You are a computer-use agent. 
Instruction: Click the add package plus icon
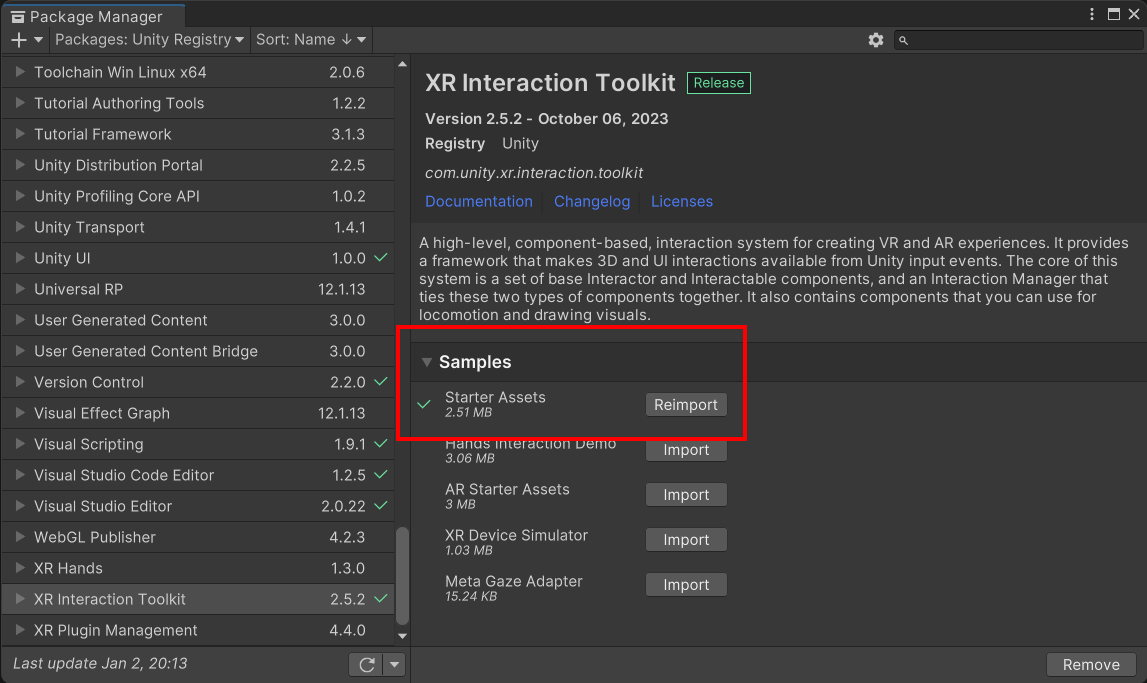coord(19,40)
